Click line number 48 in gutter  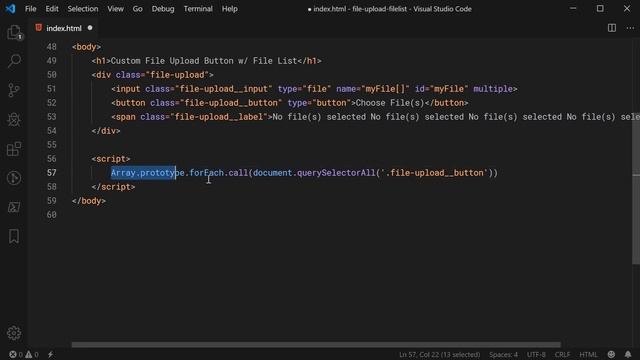(x=51, y=47)
